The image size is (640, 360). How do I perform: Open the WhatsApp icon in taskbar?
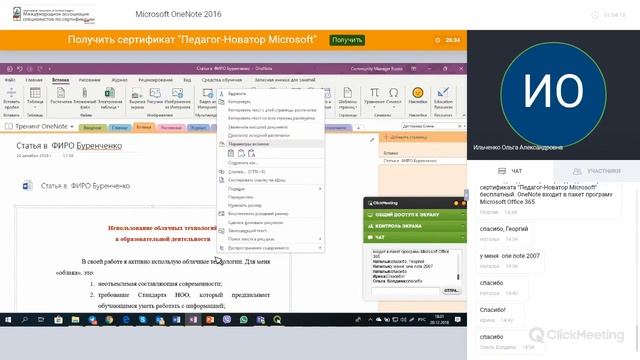coord(244,320)
